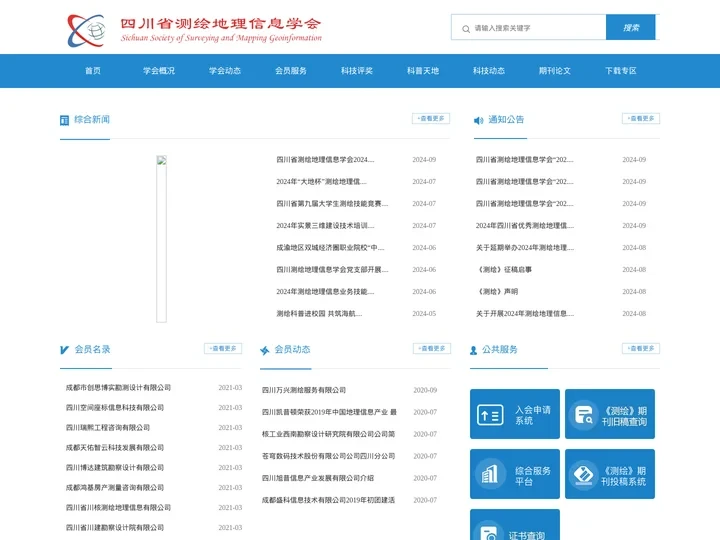Viewport: 720px width, 540px height.
Task: Open 科技动态 navigation item
Action: point(489,71)
